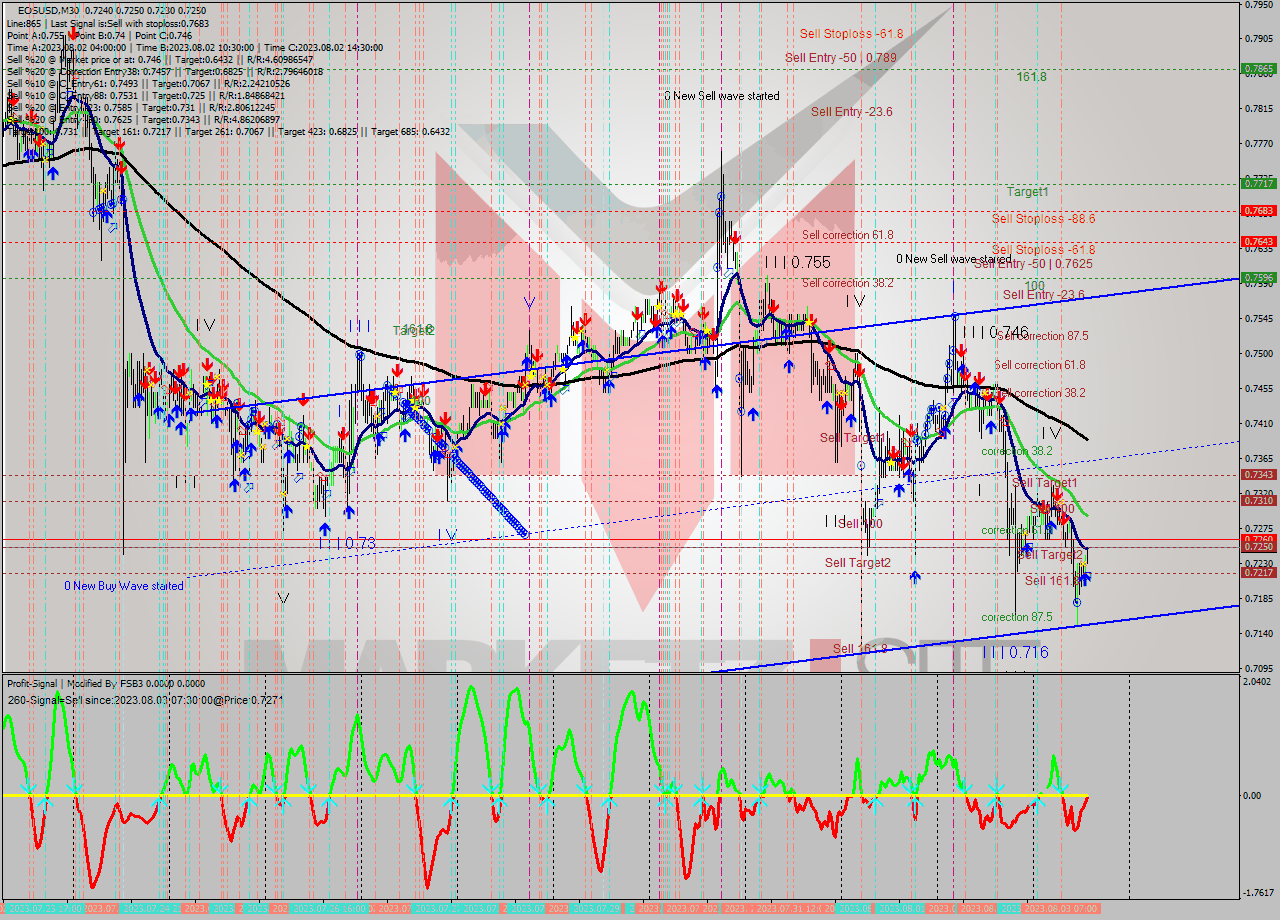Image resolution: width=1280 pixels, height=920 pixels.
Task: Click the '260-Signal=Sell since:2023.08.03' indicator line
Action: (145, 700)
